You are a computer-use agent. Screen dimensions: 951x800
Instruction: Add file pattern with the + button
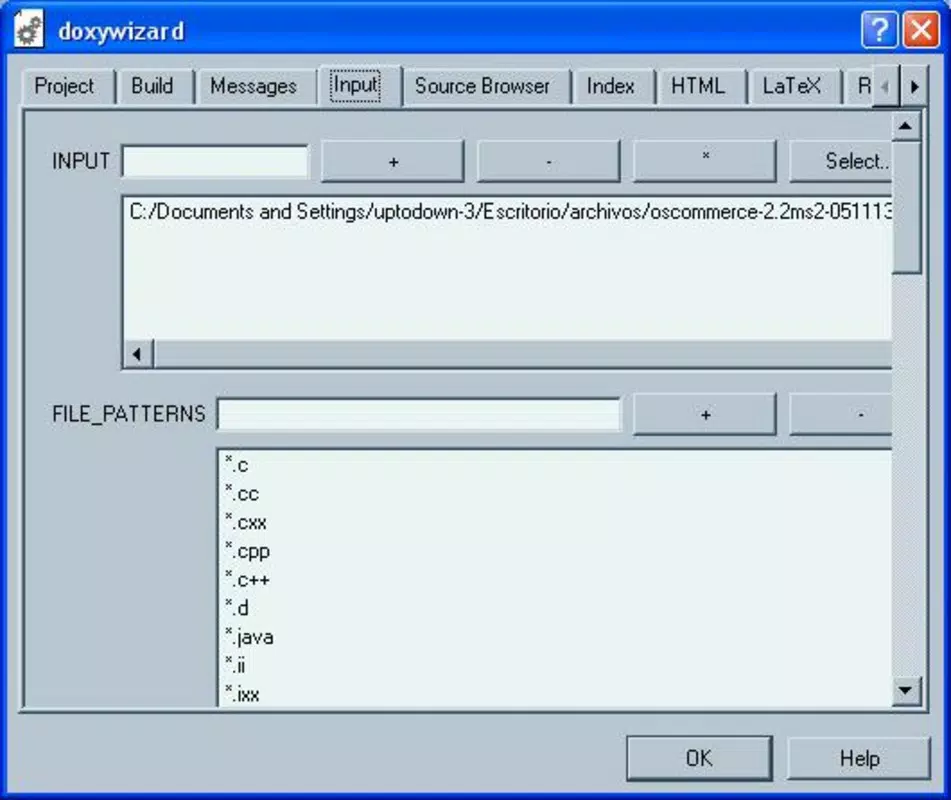[x=705, y=414]
